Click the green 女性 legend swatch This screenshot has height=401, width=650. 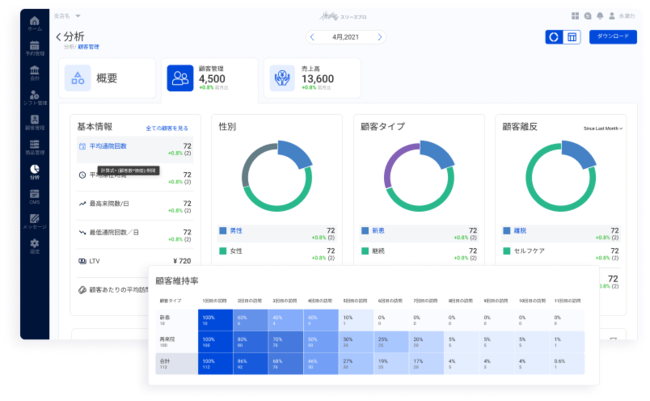[x=223, y=251]
